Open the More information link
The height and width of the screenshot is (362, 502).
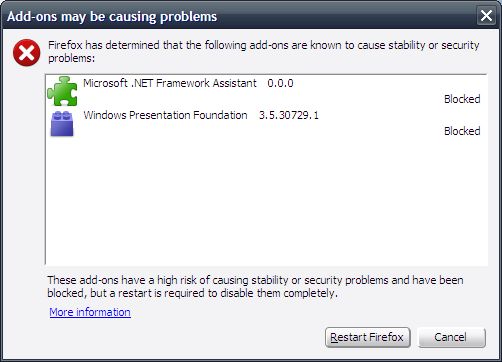click(90, 312)
